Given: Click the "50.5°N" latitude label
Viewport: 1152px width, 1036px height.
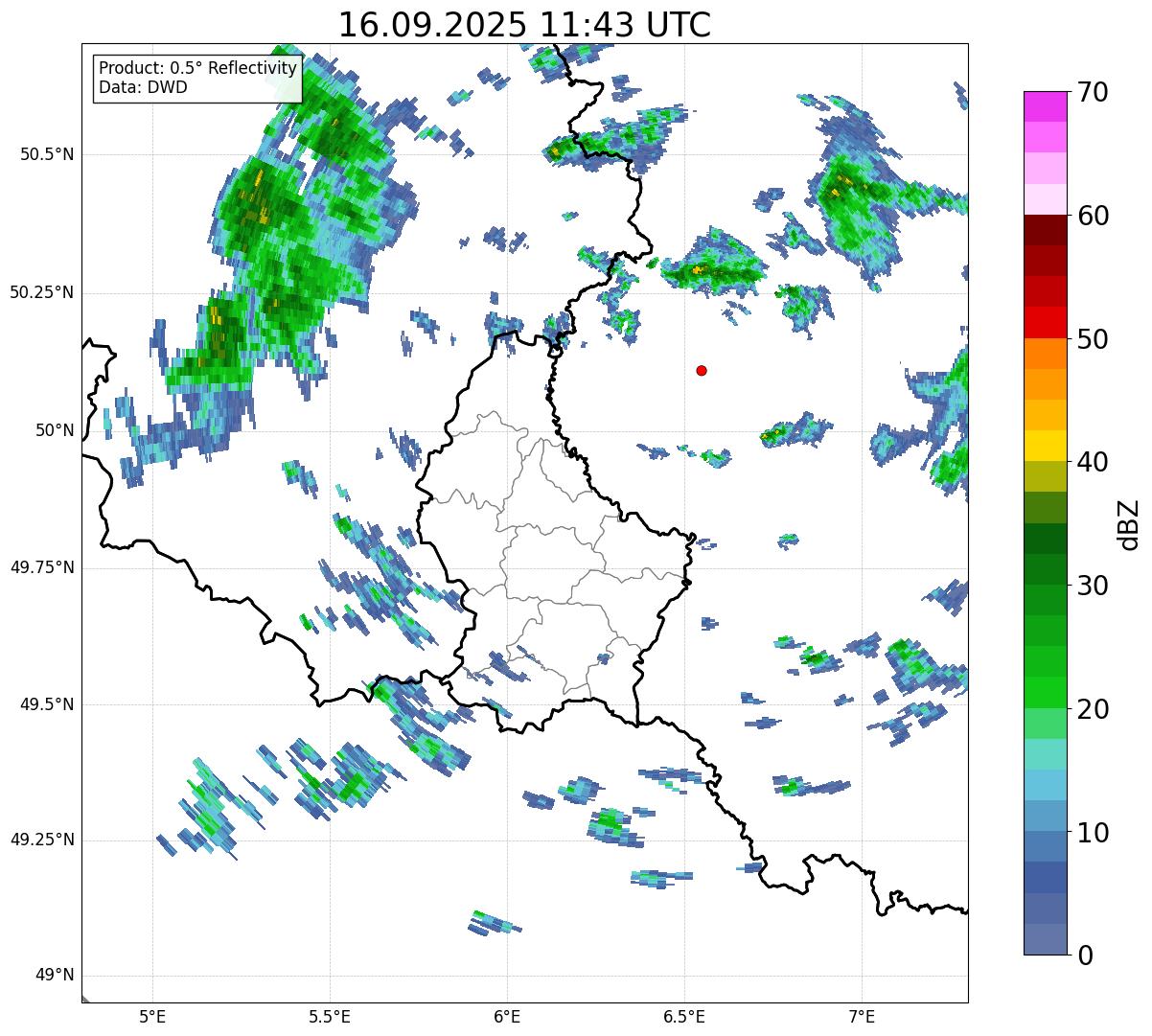Looking at the screenshot, I should [x=48, y=154].
